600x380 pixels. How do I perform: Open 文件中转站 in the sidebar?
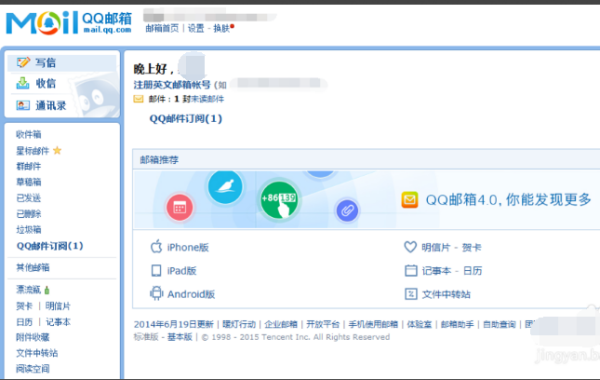(37, 353)
